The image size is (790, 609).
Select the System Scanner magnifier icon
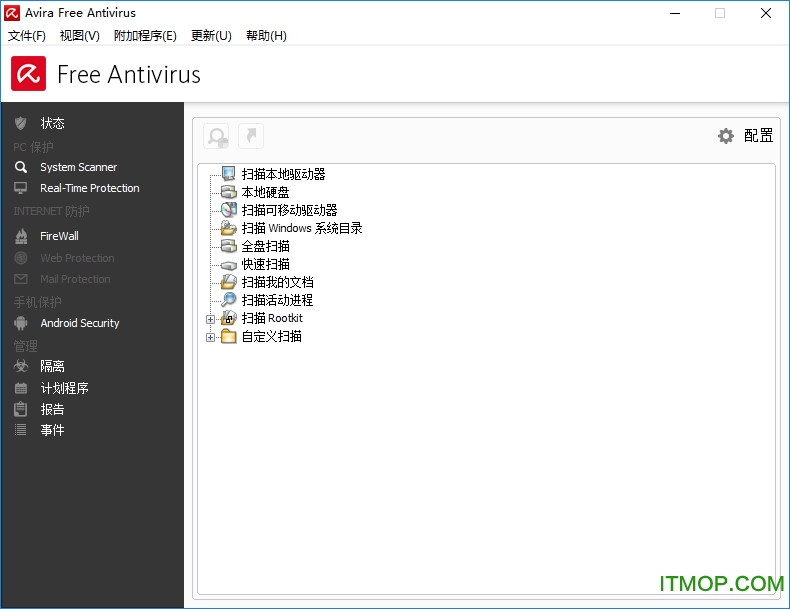(21, 167)
